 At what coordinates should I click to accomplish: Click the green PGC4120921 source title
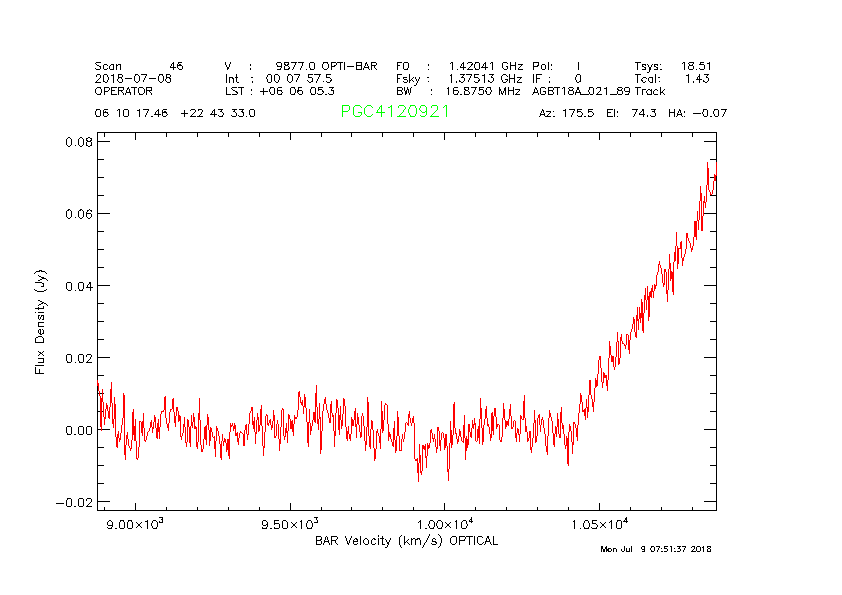pos(394,112)
